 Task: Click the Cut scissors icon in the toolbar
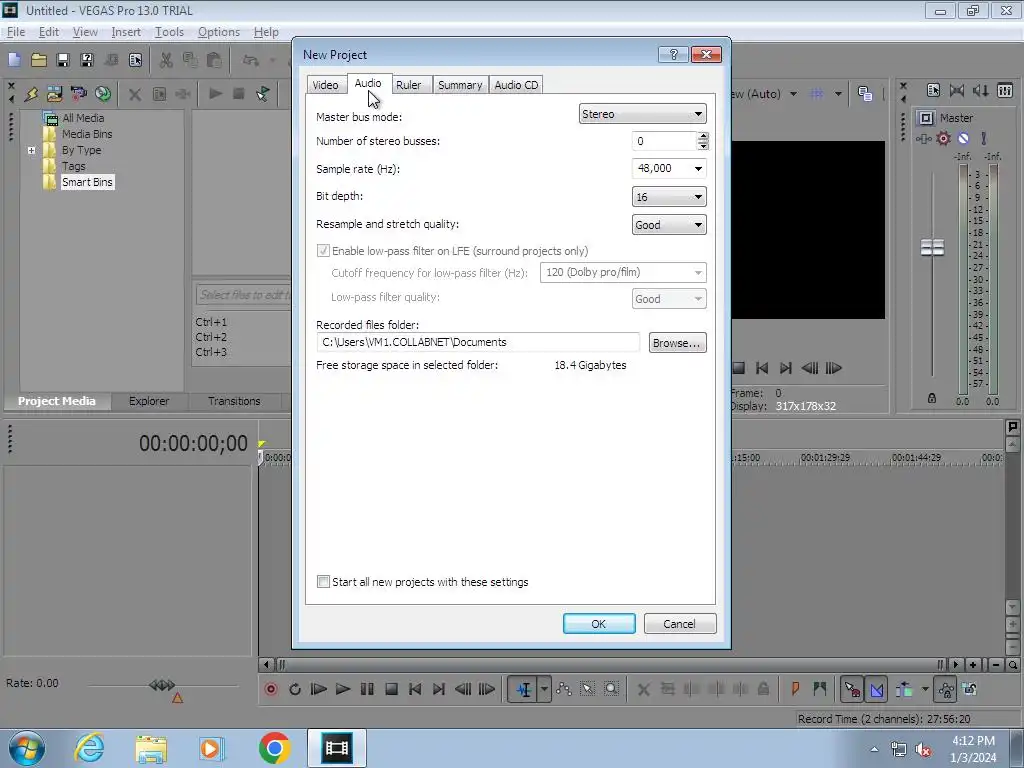tap(166, 60)
